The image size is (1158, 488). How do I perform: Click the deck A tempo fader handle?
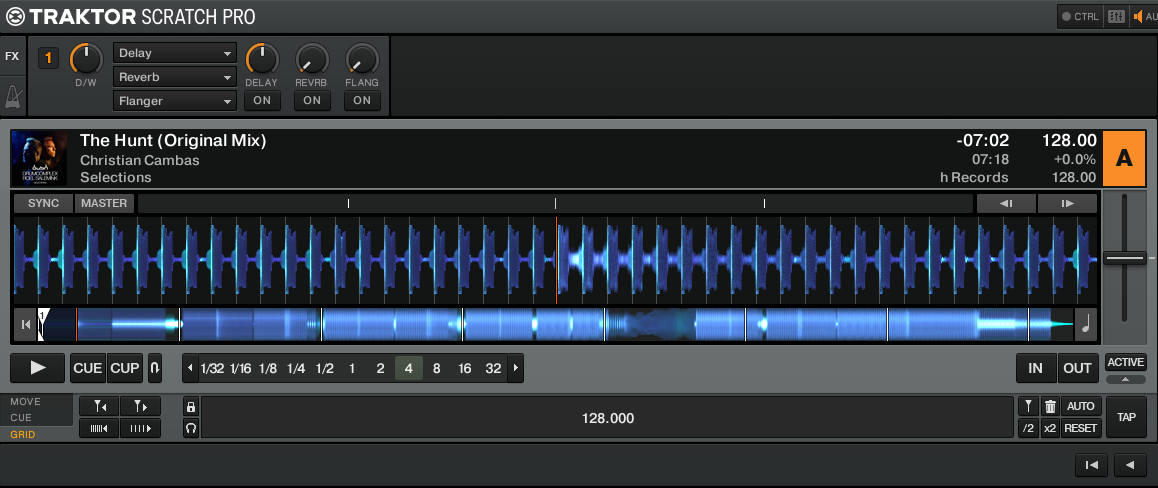pyautogui.click(x=1125, y=258)
